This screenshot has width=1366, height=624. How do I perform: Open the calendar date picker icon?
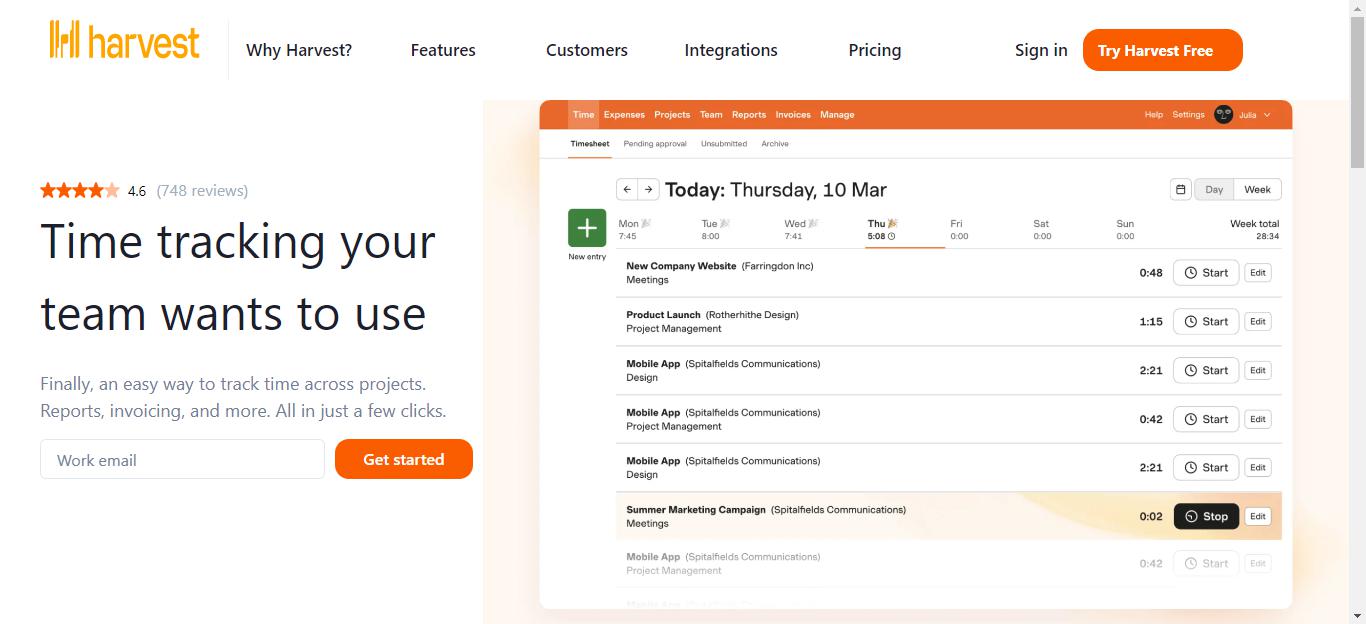[x=1181, y=190]
